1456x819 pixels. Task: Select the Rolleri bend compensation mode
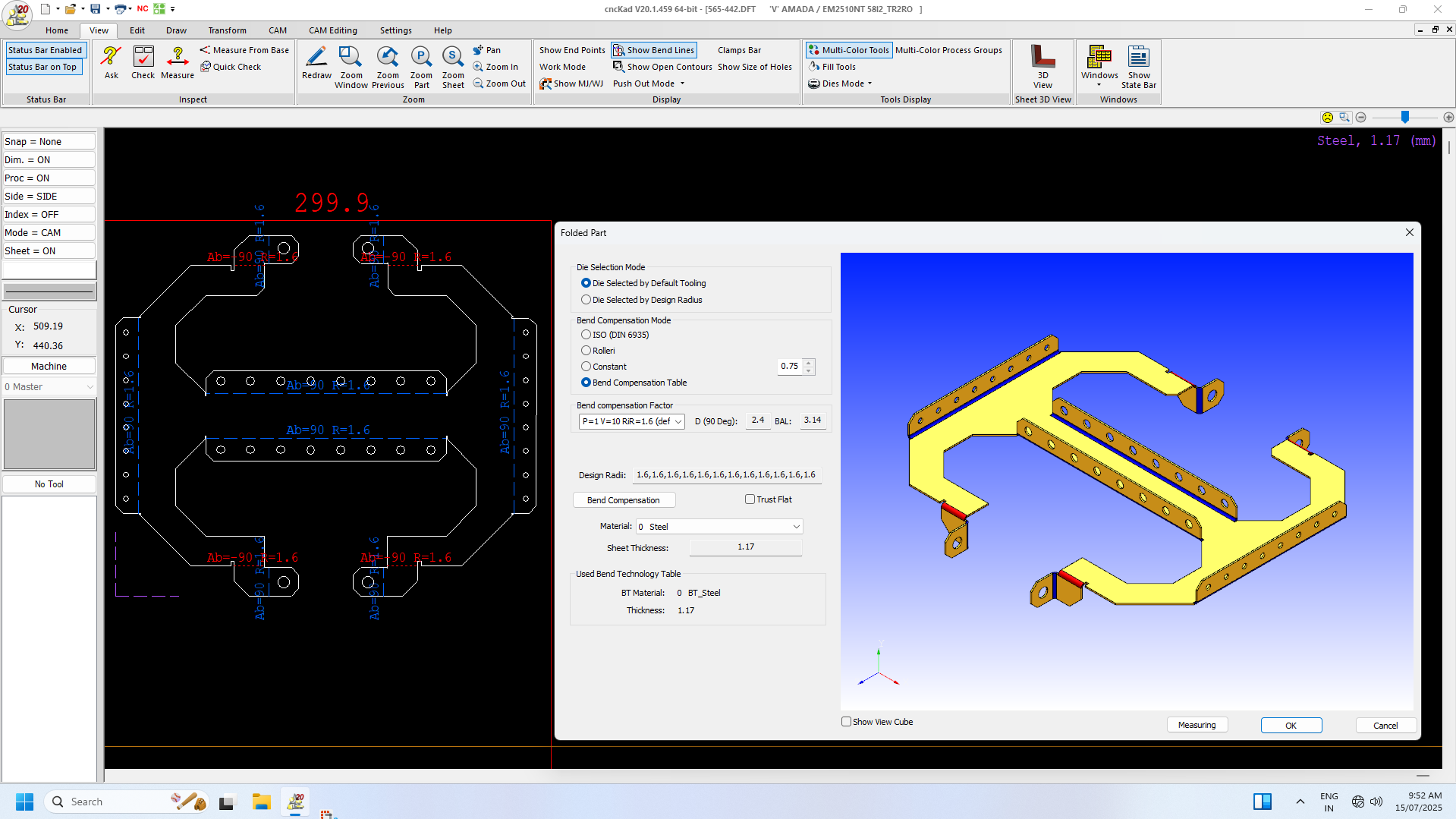tap(586, 350)
